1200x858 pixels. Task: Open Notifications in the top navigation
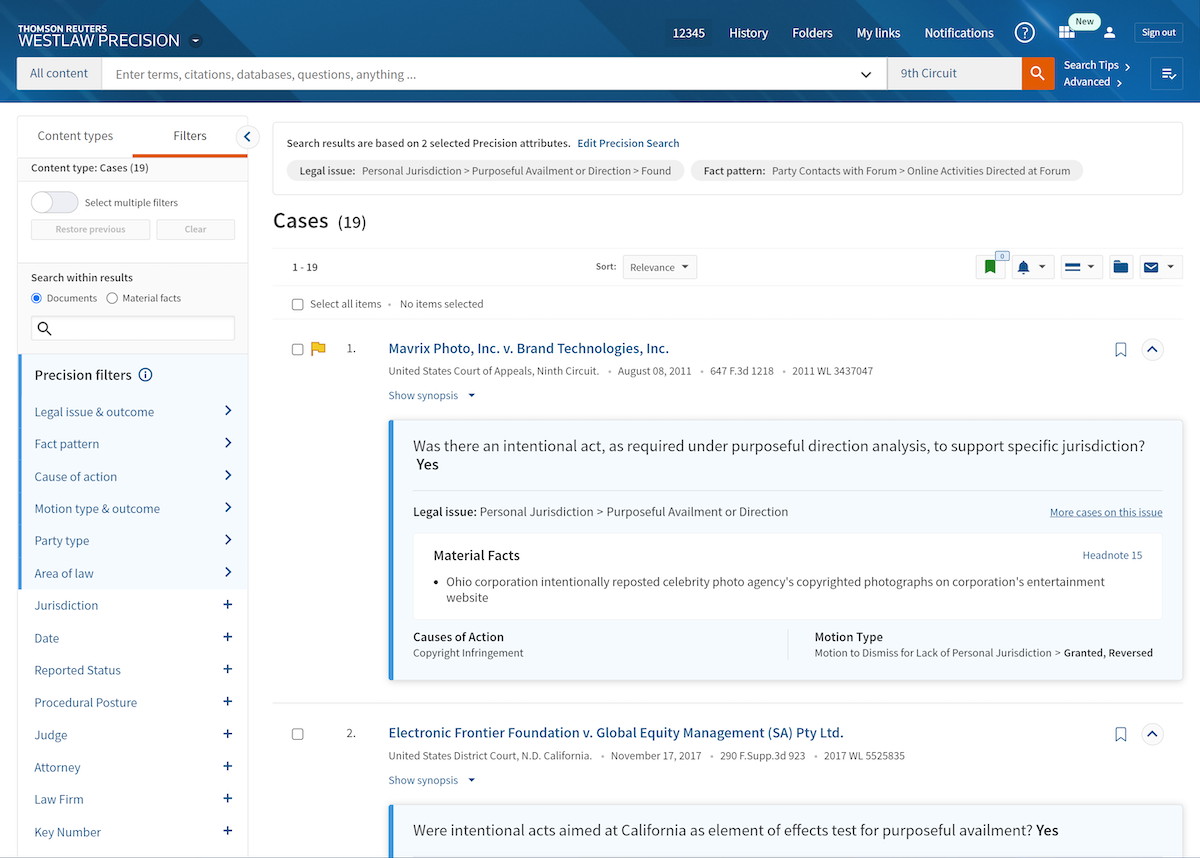(959, 33)
